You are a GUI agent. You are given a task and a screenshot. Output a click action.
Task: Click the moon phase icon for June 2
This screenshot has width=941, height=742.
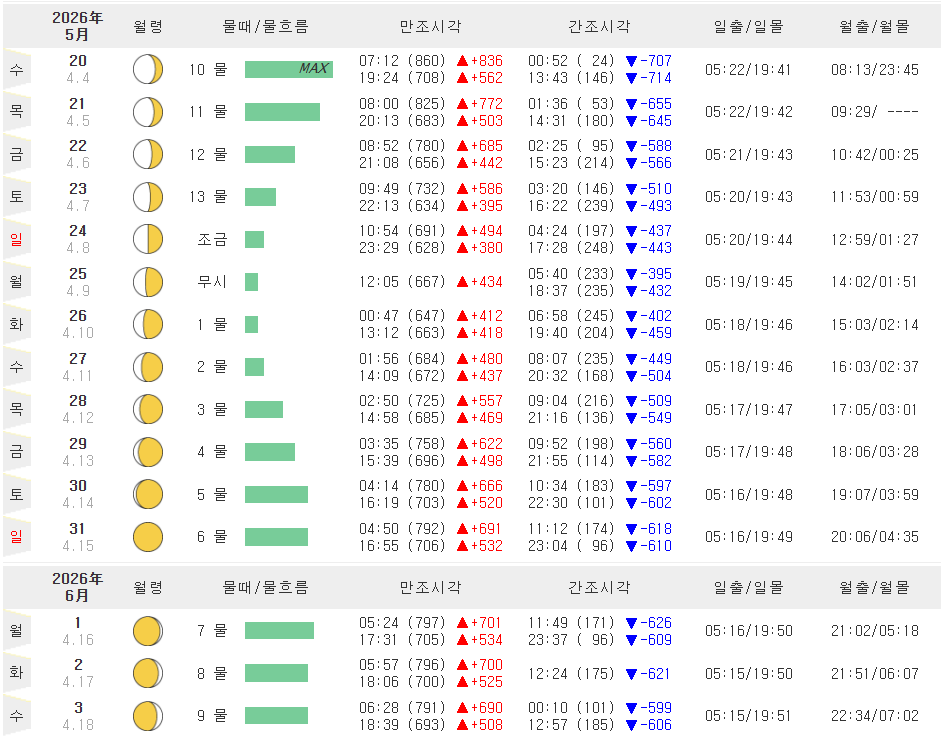click(148, 673)
